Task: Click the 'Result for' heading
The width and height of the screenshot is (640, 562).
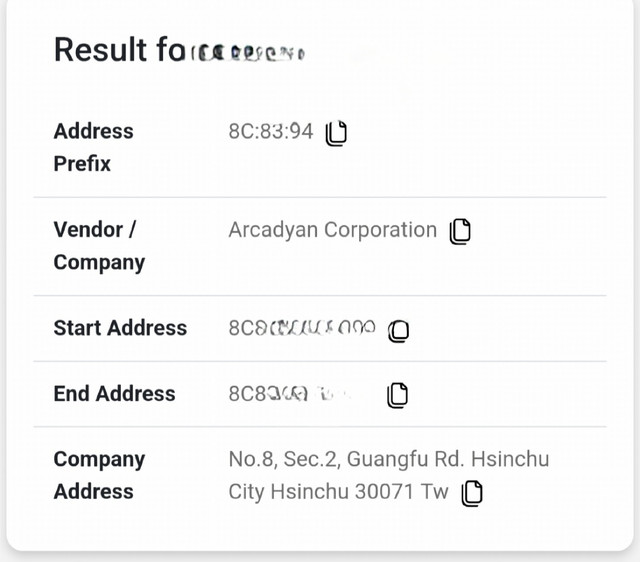Action: [120, 50]
